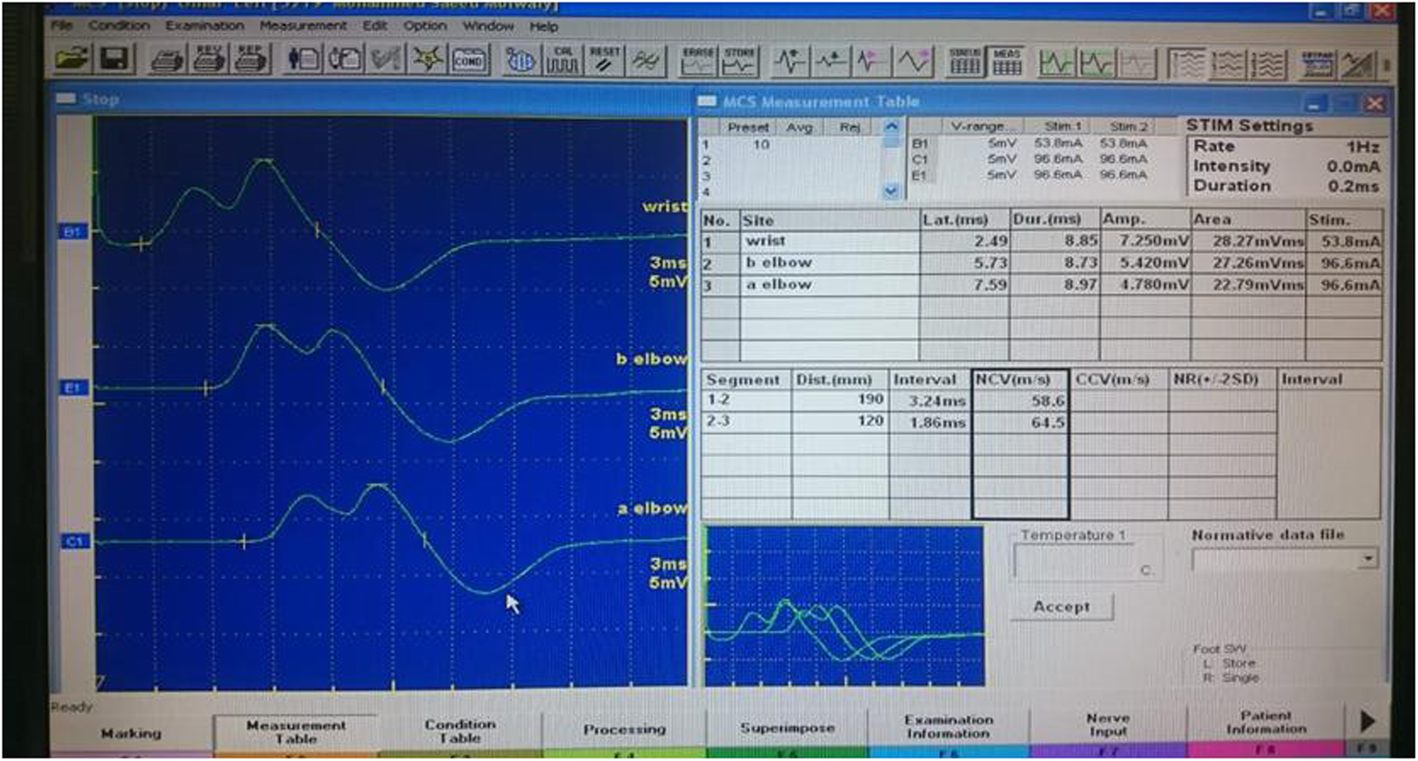Open the File menu
This screenshot has width=1418, height=761.
[61, 26]
